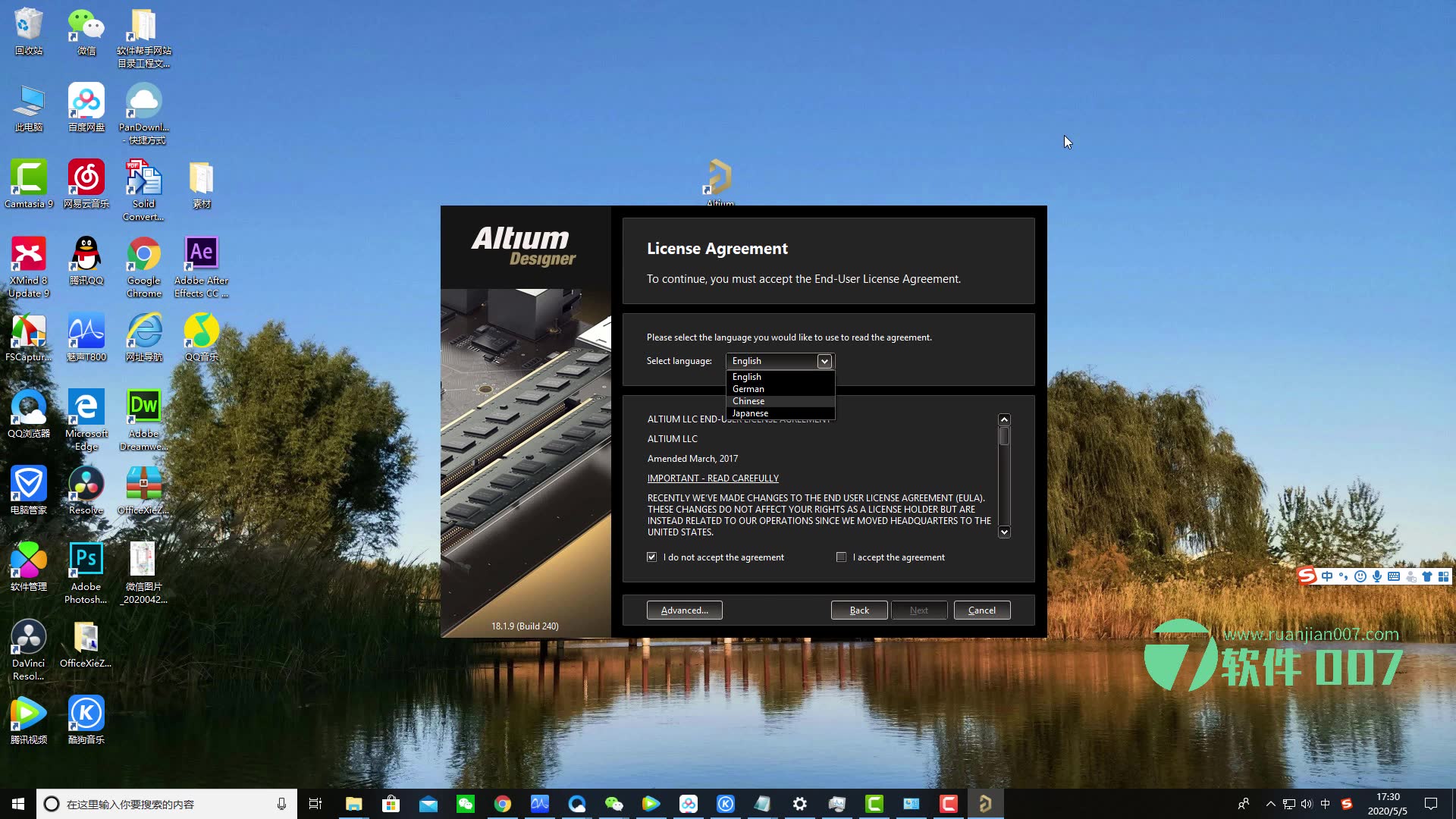Open the notification center icon
Viewport: 1456px width, 819px height.
pyautogui.click(x=1431, y=804)
